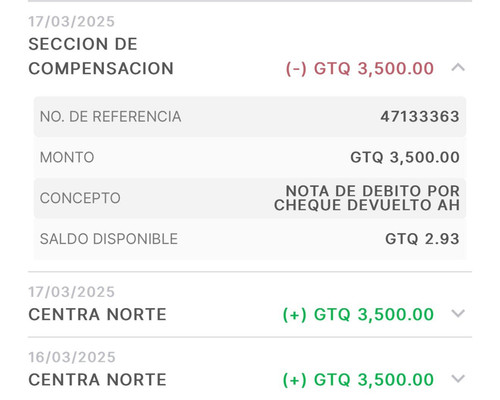
Task: Select the reference number 47133363
Action: (420, 117)
